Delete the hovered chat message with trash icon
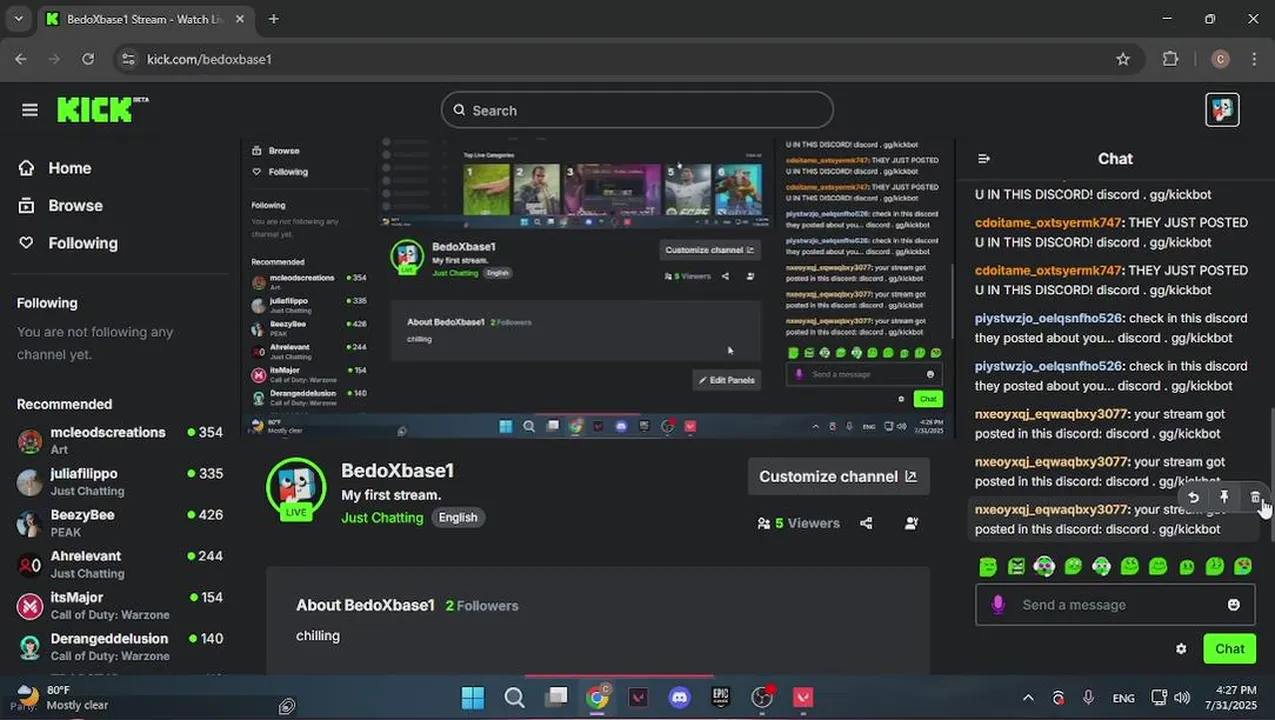The height and width of the screenshot is (720, 1275). click(1255, 497)
